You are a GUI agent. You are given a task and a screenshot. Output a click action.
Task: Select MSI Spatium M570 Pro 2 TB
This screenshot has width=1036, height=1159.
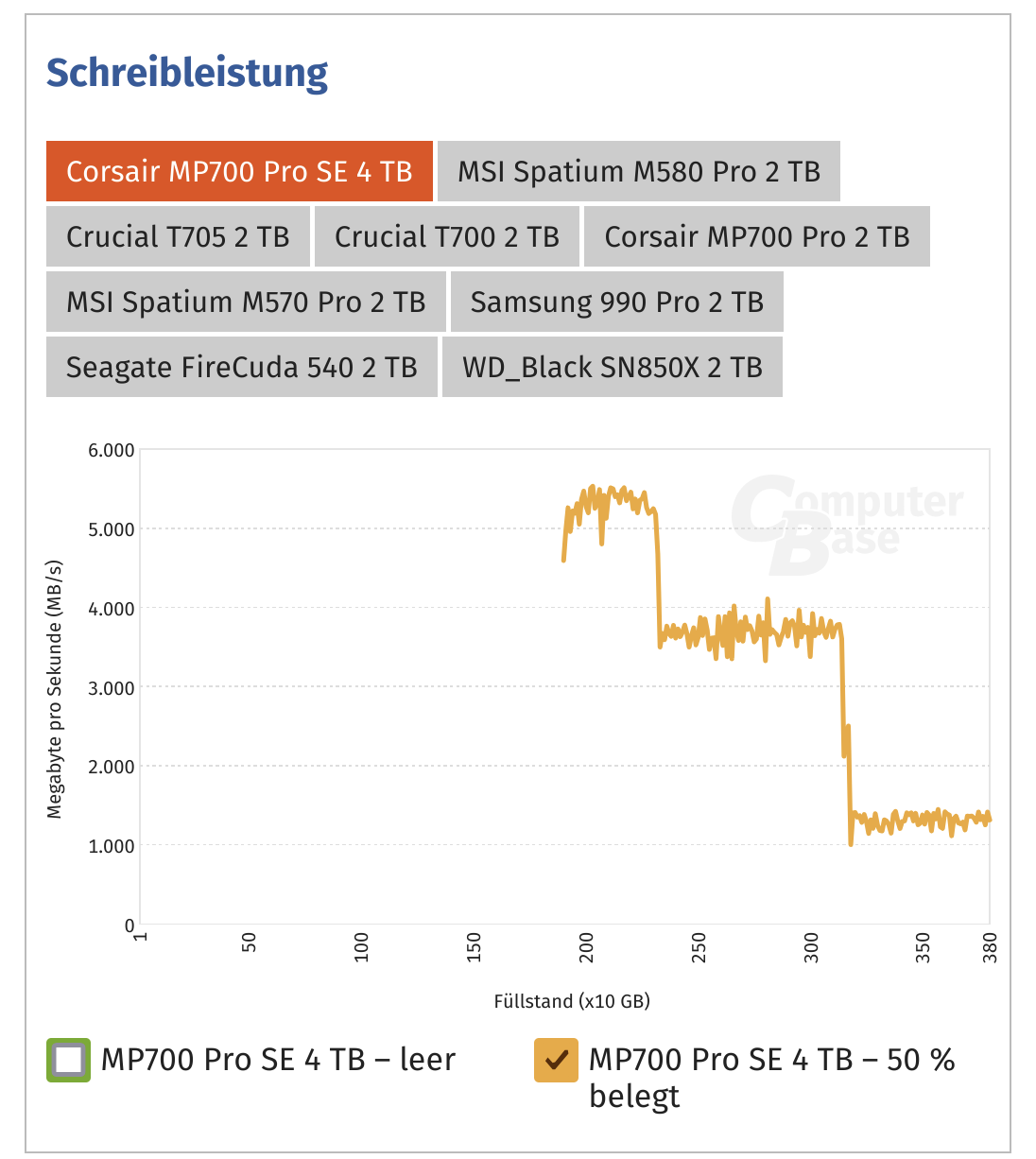click(x=245, y=302)
